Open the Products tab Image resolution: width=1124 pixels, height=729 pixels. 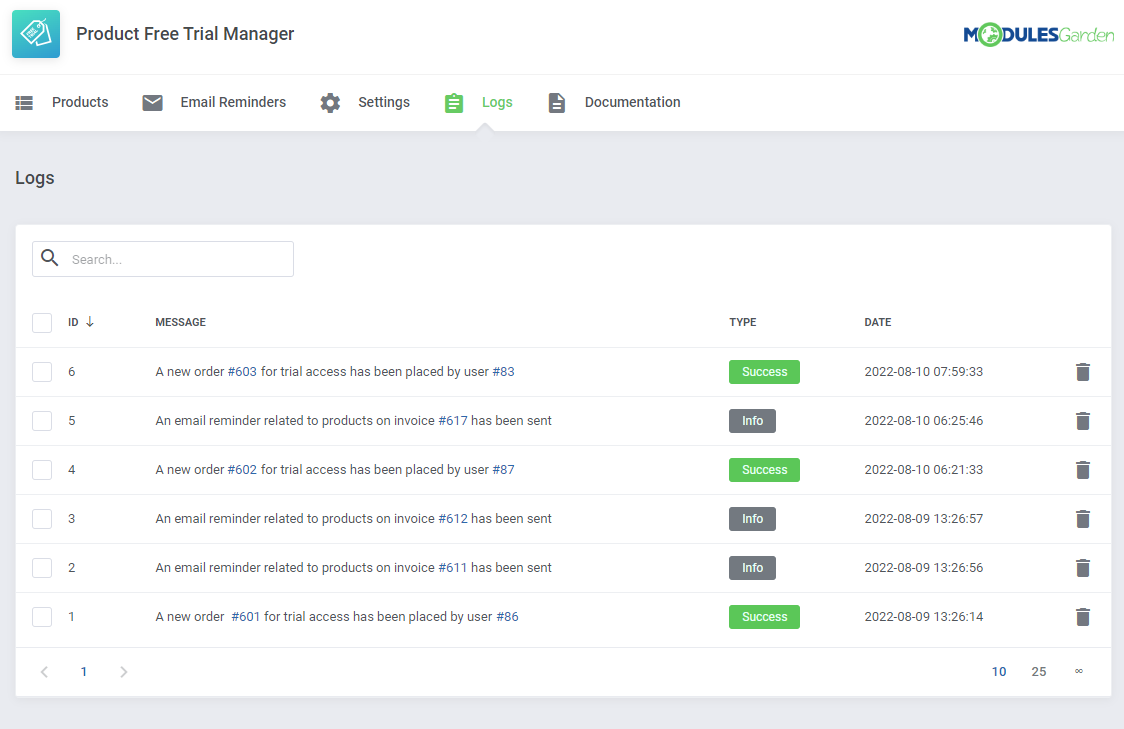[x=80, y=103]
